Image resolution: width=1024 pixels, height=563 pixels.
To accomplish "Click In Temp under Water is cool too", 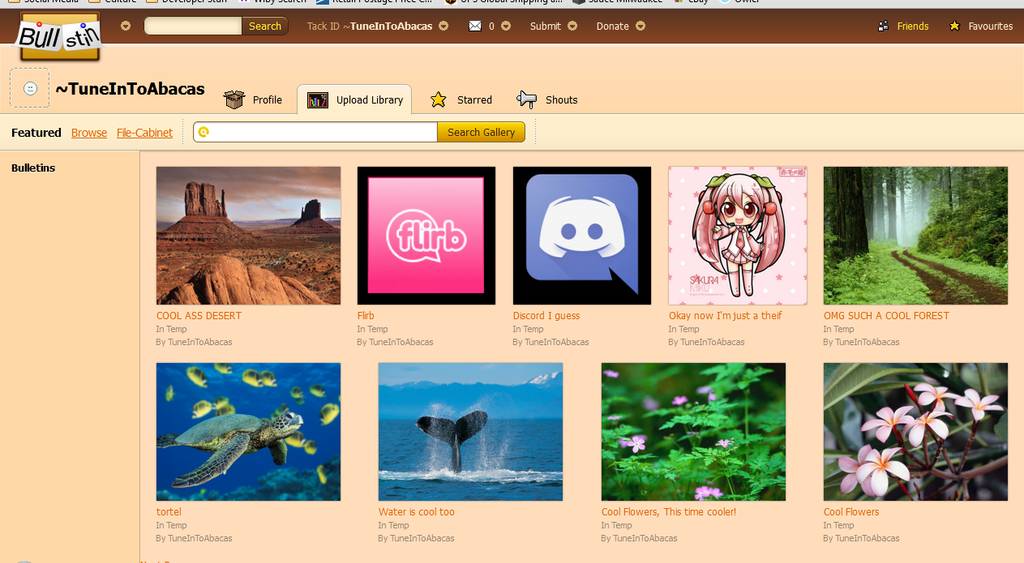I will coord(393,525).
